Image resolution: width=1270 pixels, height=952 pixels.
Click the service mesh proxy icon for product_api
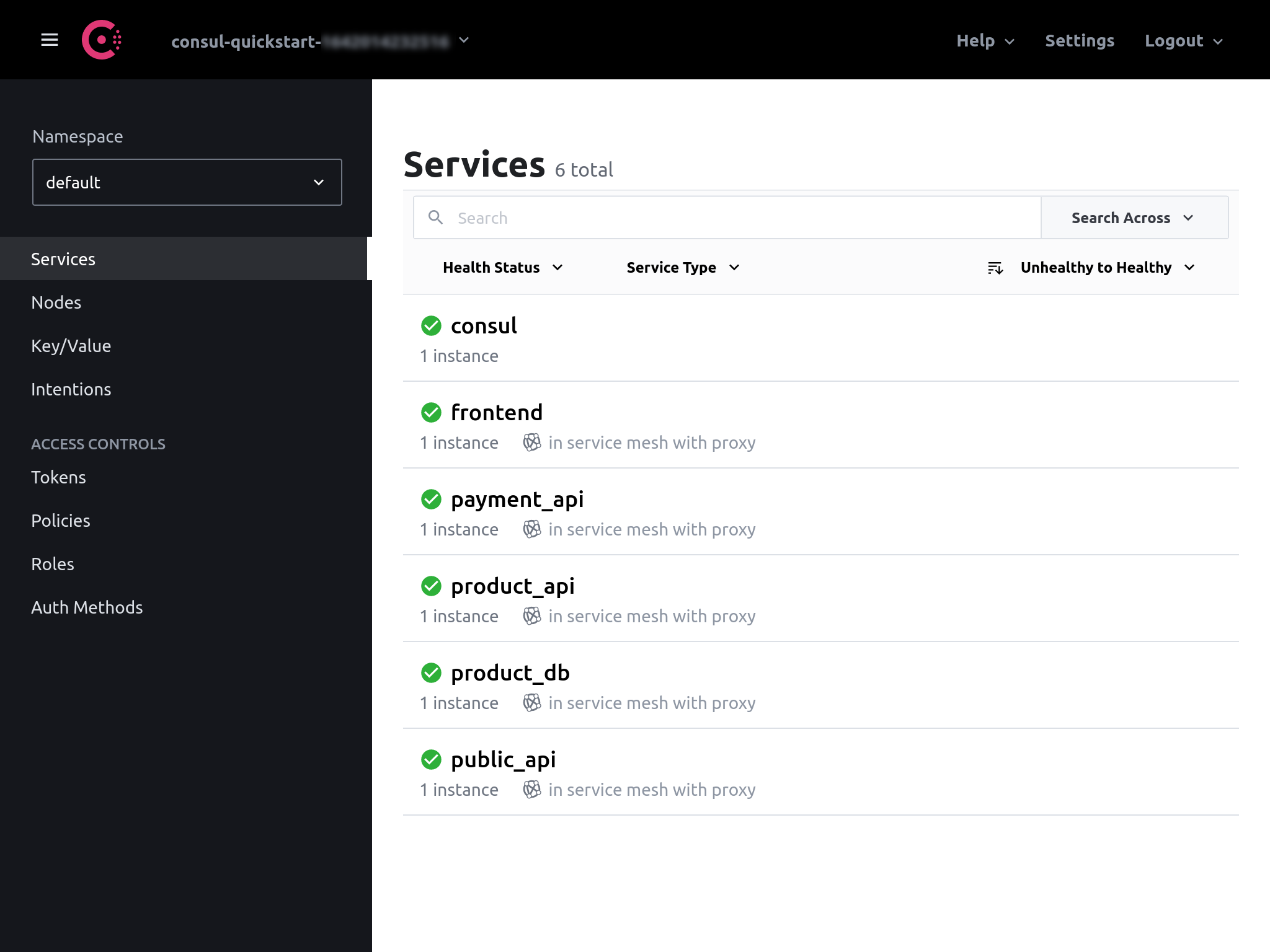[x=530, y=616]
